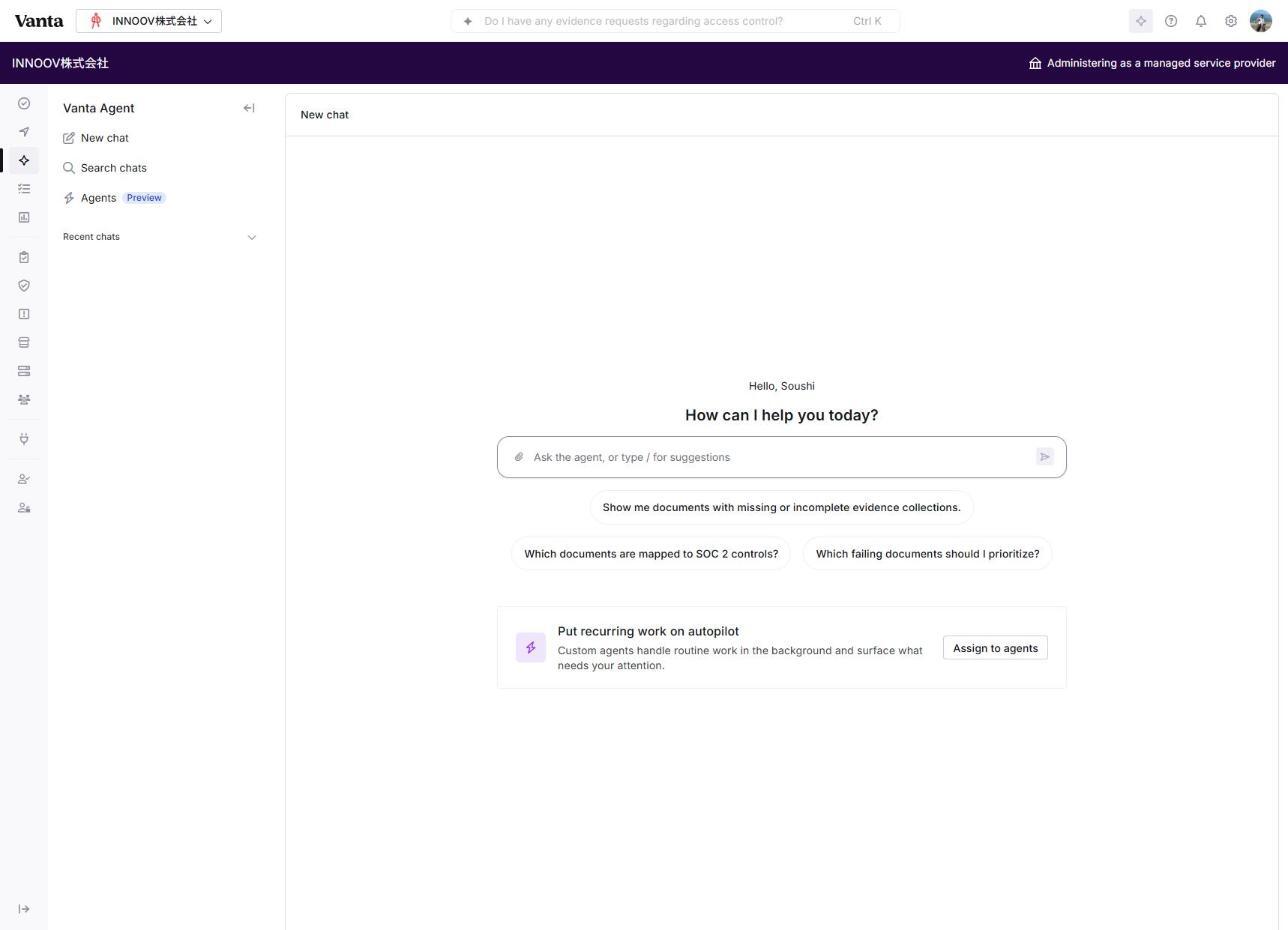Collapse the Vanta Agent side panel
1288x930 pixels.
[249, 108]
